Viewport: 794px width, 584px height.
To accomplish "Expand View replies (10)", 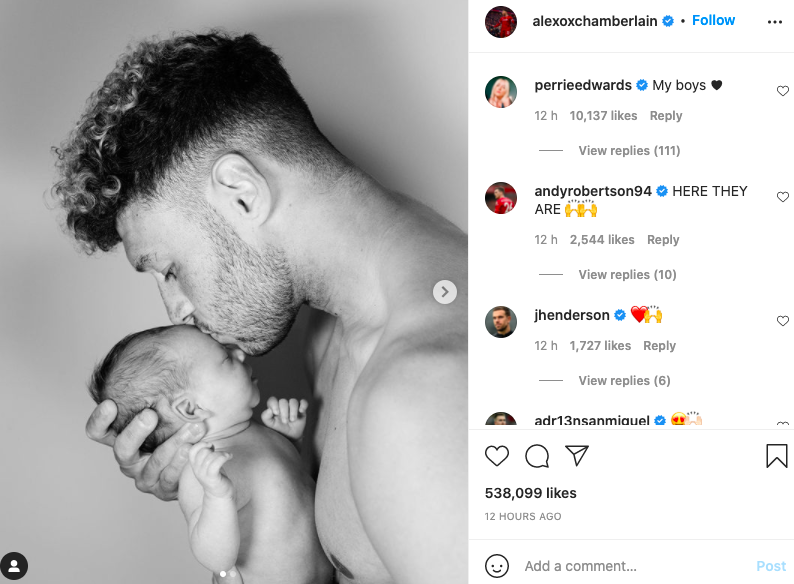I will tap(627, 275).
